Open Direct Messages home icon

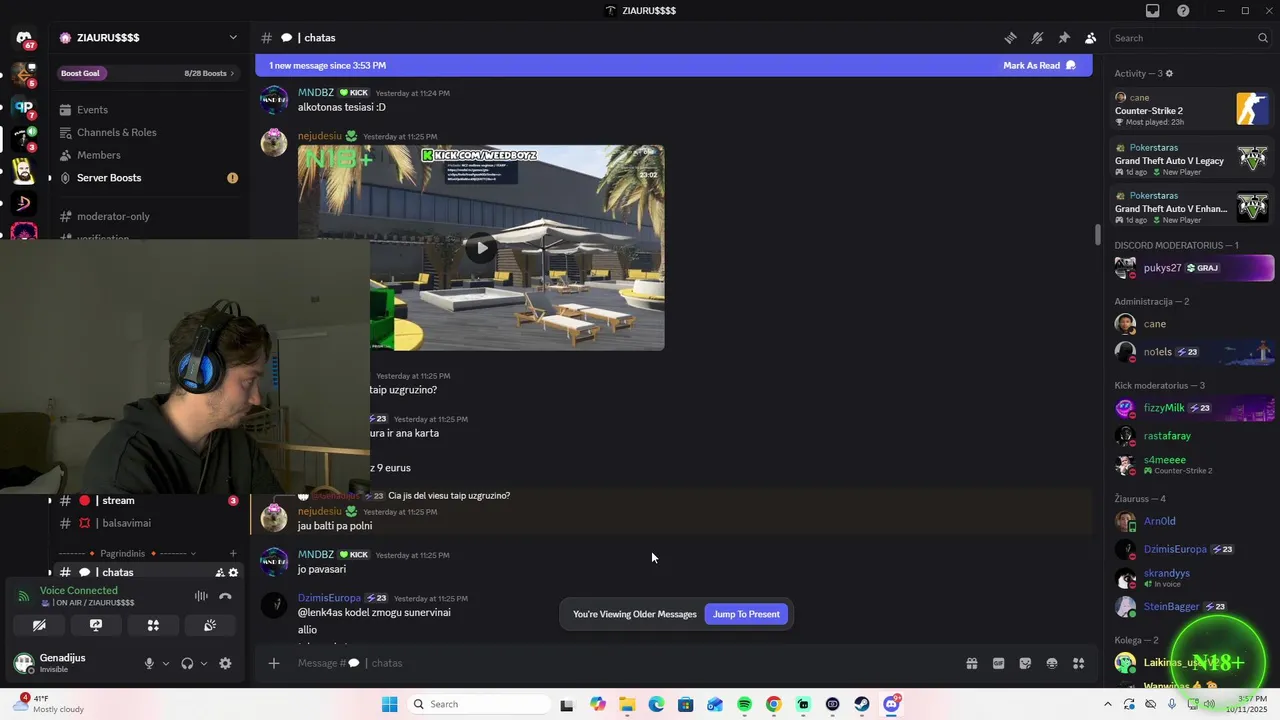[24, 39]
